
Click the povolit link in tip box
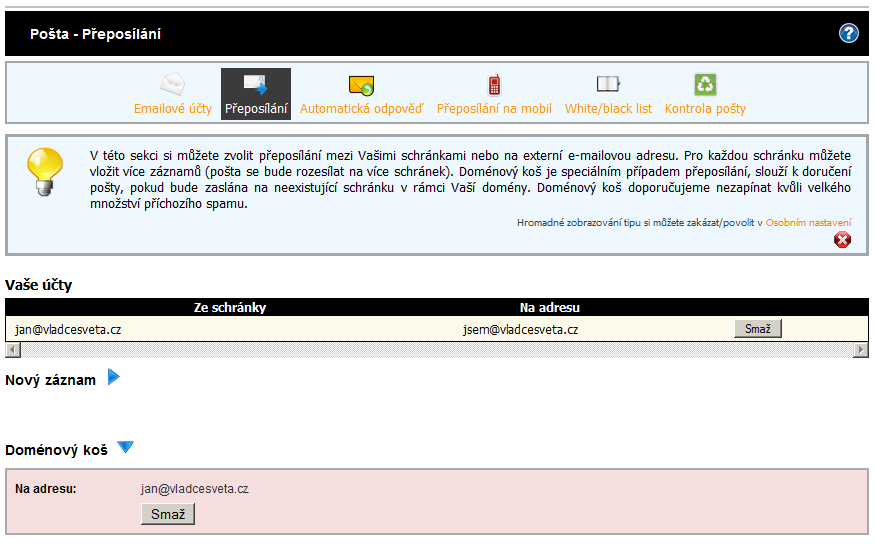tap(739, 222)
